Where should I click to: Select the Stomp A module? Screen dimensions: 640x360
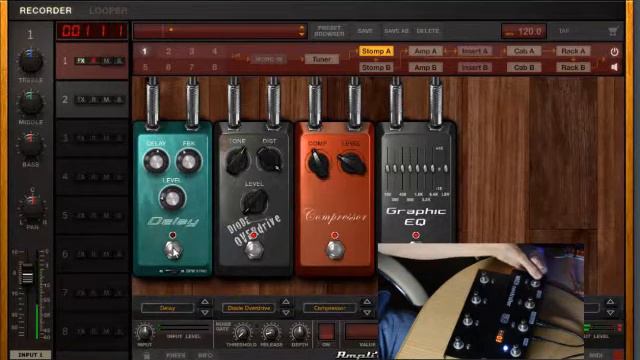tap(376, 51)
